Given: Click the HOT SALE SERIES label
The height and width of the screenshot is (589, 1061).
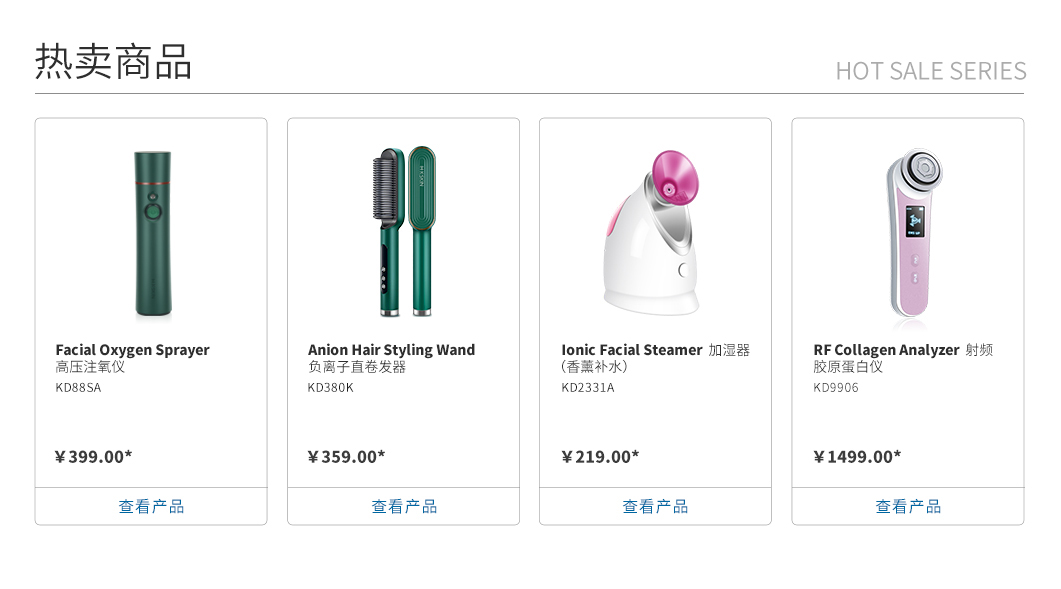Looking at the screenshot, I should pyautogui.click(x=930, y=71).
